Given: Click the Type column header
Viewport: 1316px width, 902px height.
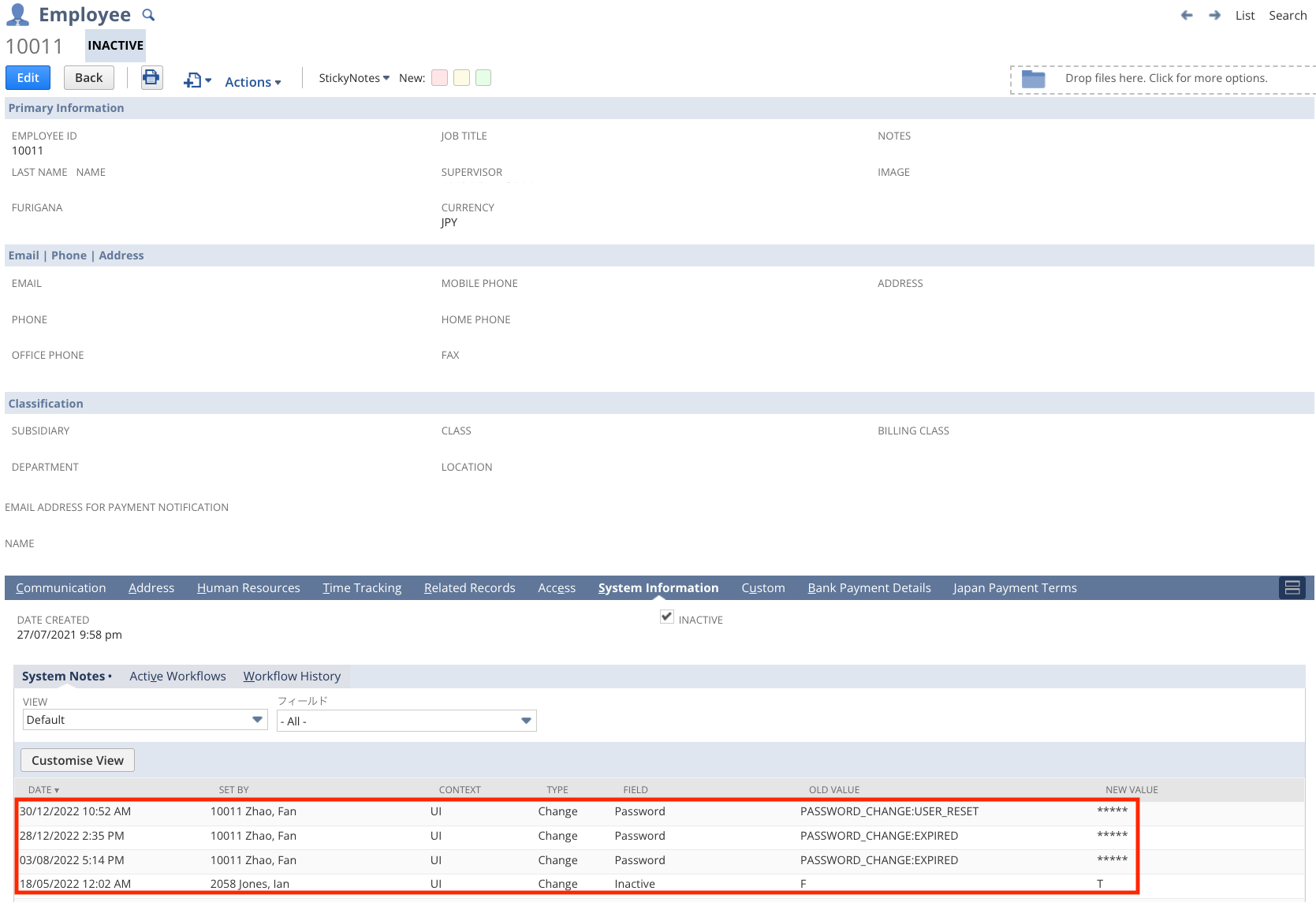Looking at the screenshot, I should (x=557, y=790).
